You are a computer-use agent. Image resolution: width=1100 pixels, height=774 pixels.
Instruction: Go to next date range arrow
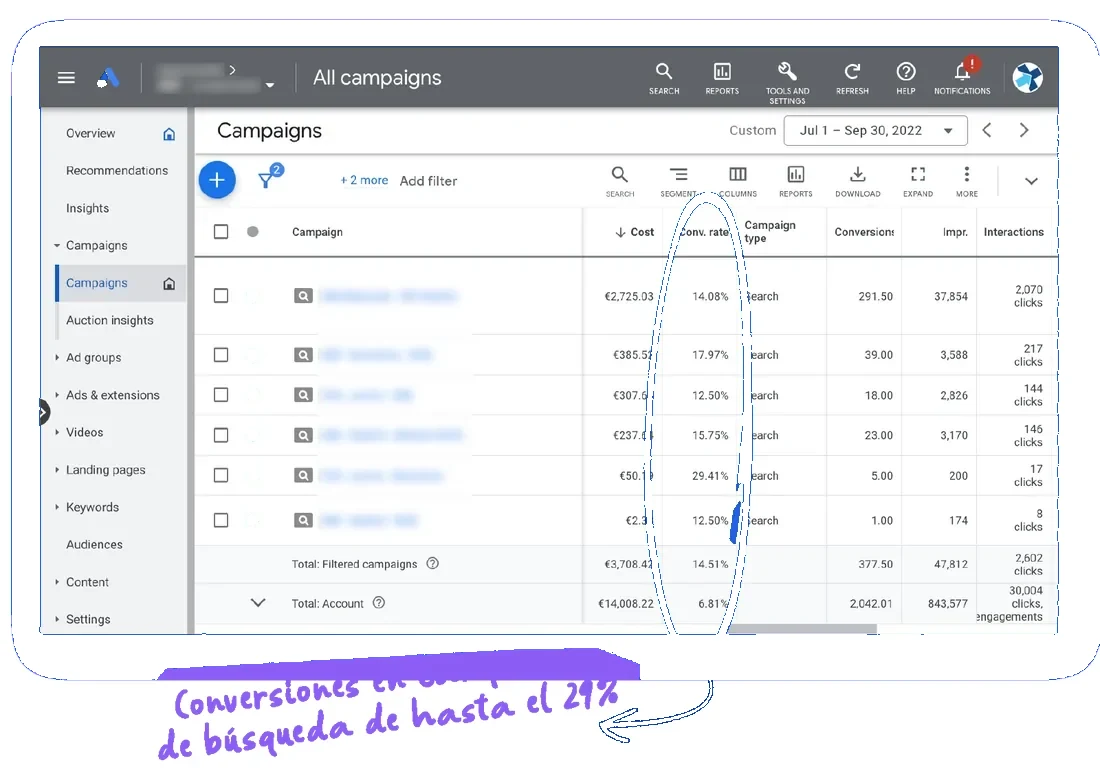pyautogui.click(x=1024, y=130)
